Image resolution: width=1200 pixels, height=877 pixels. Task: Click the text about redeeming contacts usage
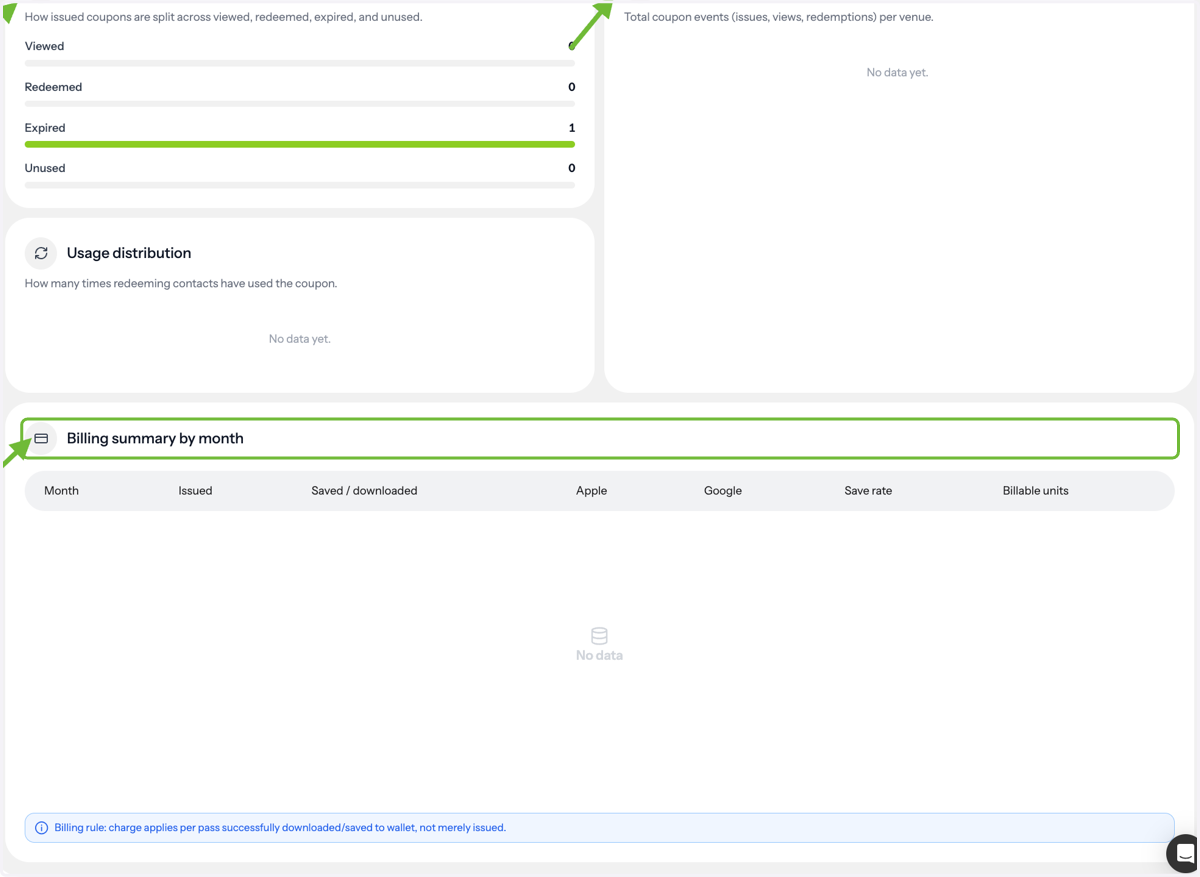tap(181, 284)
